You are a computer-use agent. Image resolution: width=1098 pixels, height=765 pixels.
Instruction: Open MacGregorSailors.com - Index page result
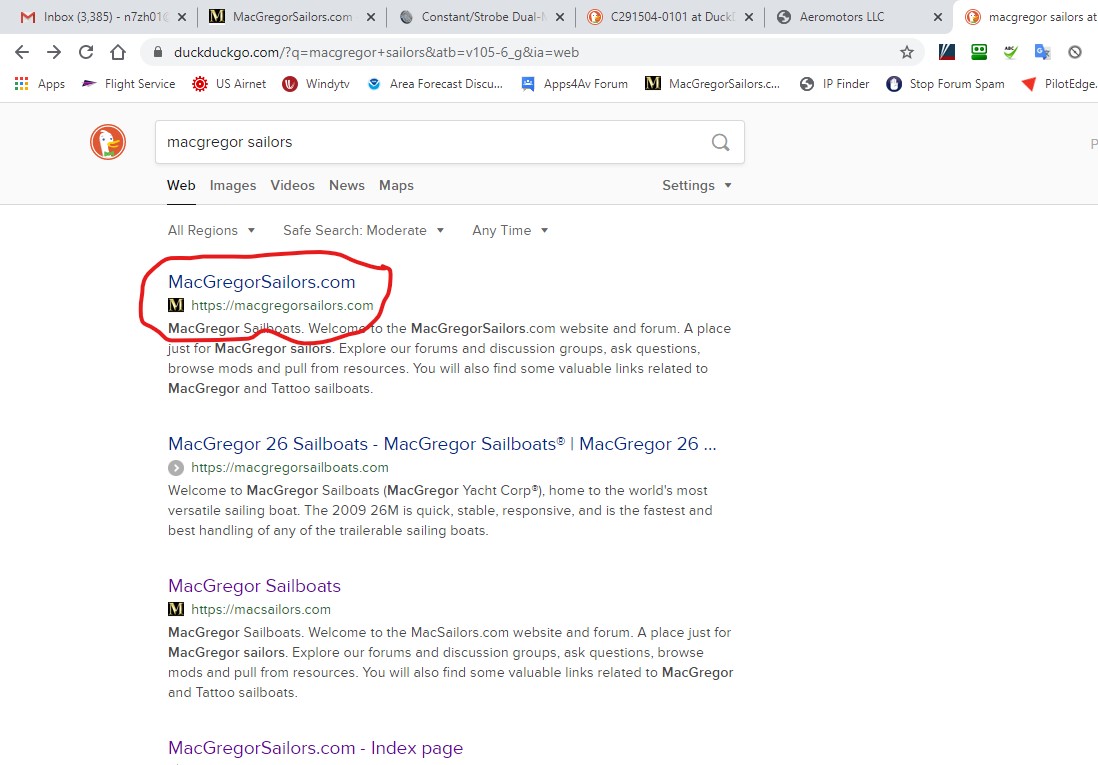coord(315,748)
